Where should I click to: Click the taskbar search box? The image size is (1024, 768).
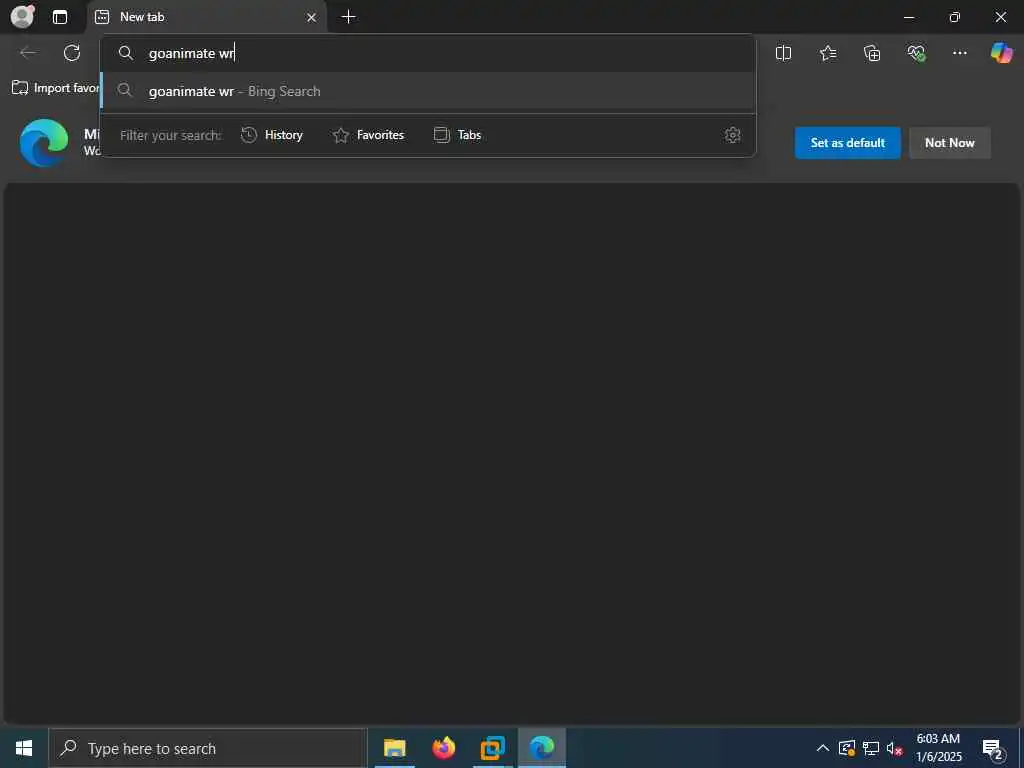click(x=208, y=748)
